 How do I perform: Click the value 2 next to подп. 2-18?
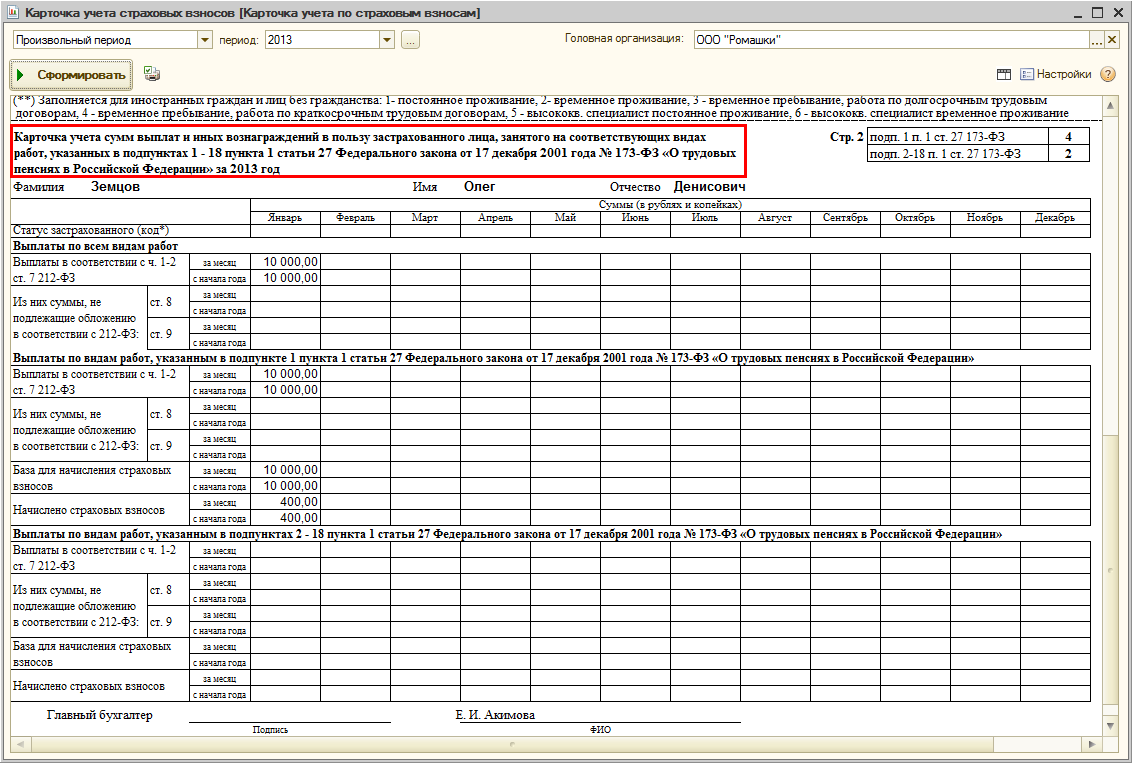pyautogui.click(x=1066, y=153)
